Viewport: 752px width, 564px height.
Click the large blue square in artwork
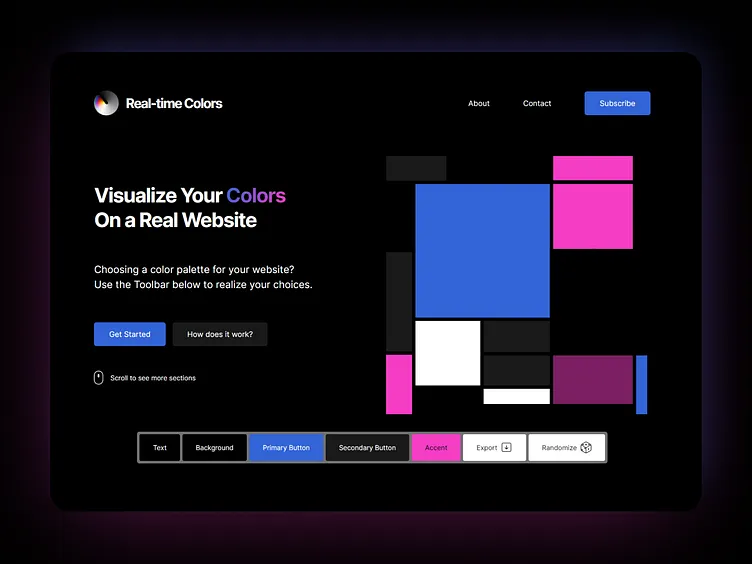[482, 251]
